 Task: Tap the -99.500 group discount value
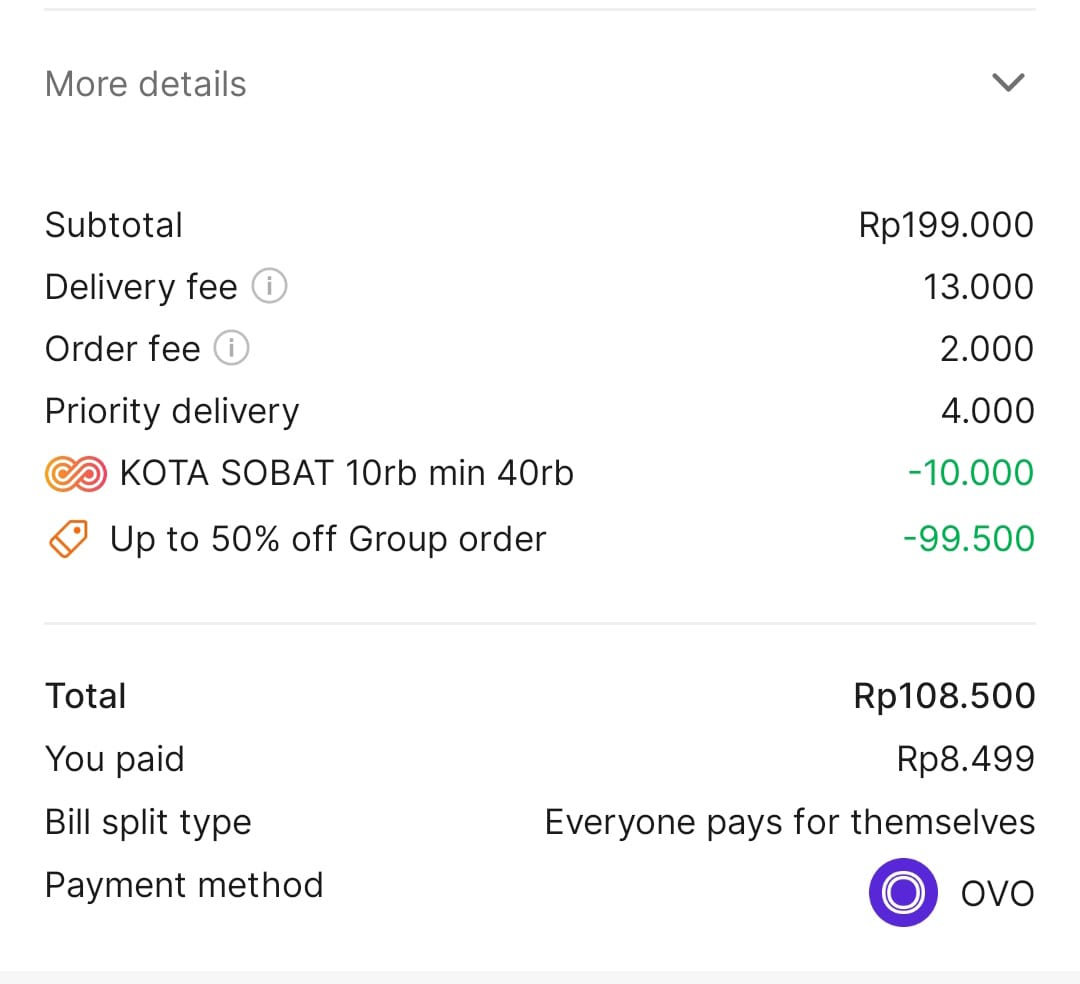[x=968, y=539]
